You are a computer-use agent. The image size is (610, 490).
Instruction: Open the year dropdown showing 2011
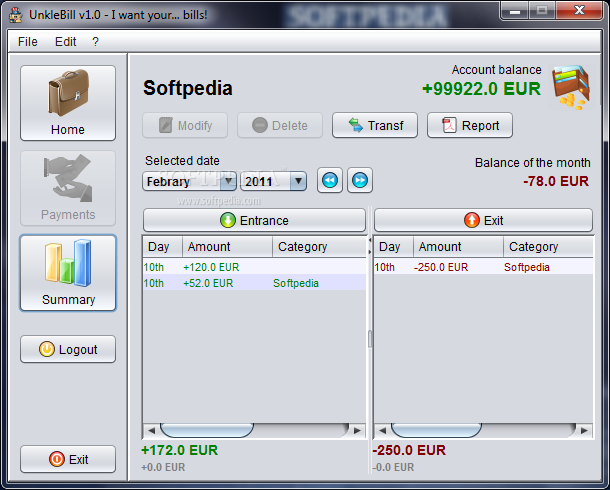pos(273,181)
